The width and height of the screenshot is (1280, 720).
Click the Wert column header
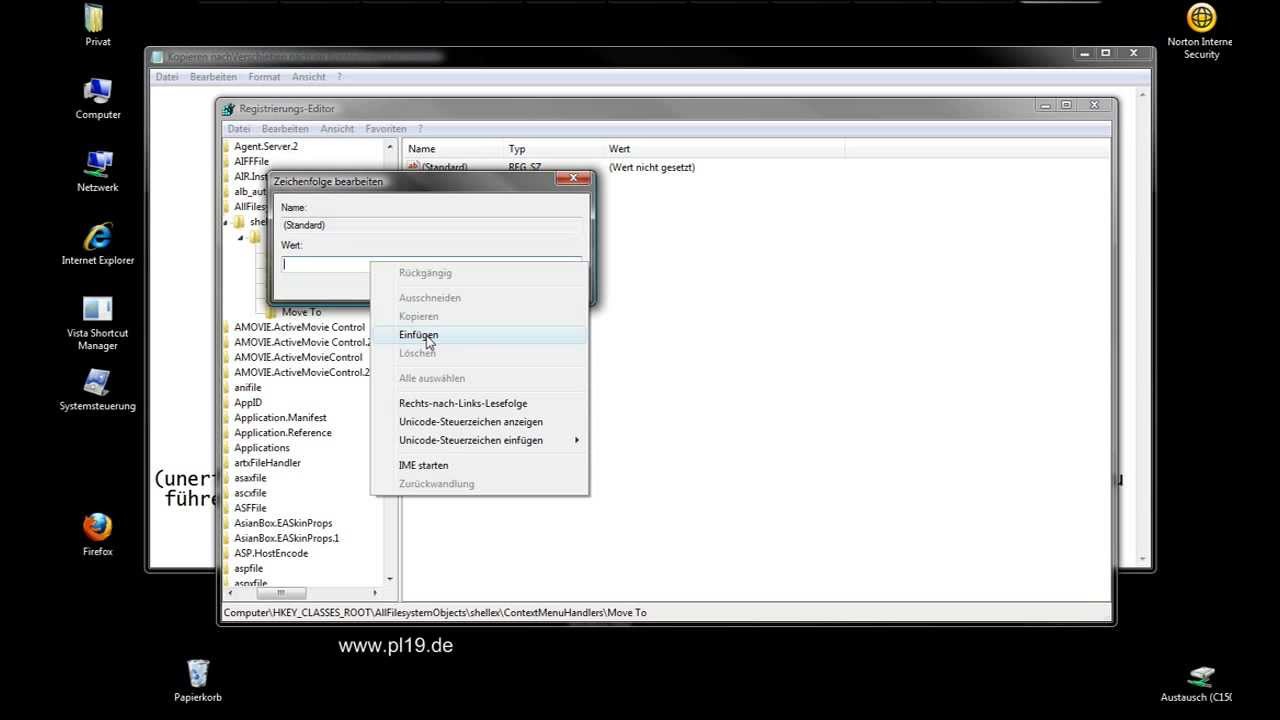(723, 149)
